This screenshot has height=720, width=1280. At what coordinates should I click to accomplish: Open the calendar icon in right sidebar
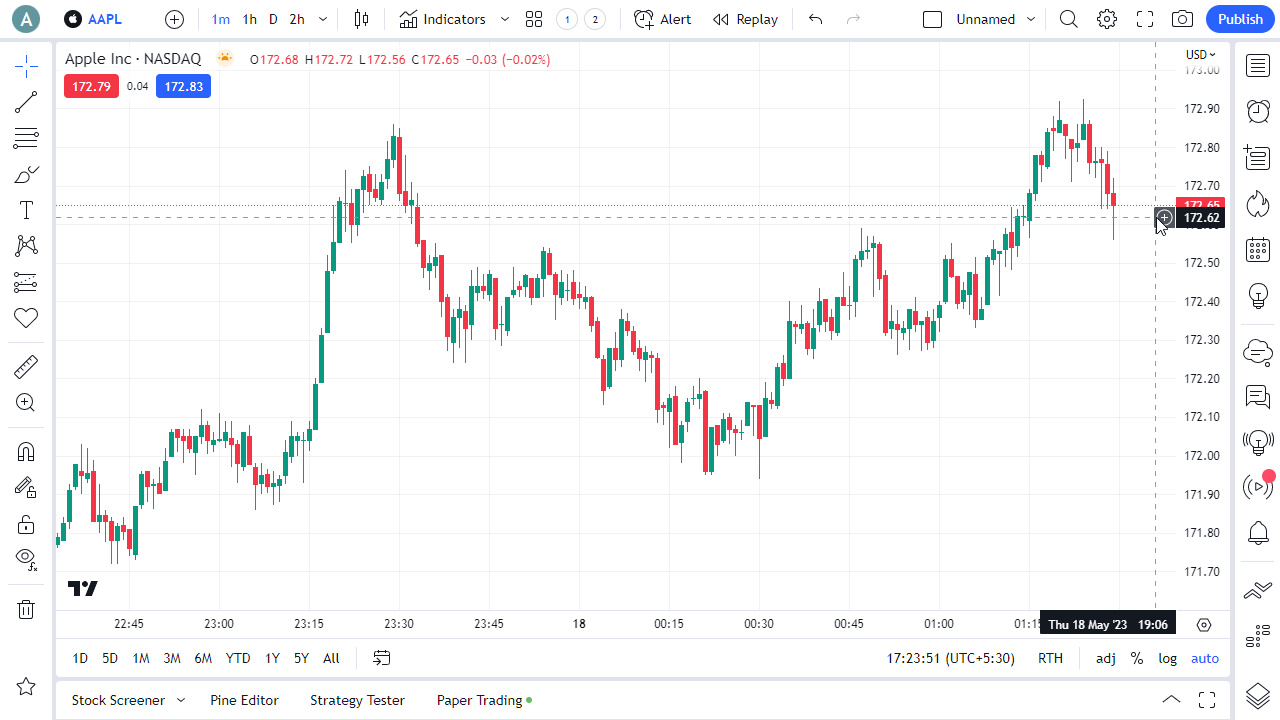pyautogui.click(x=1258, y=250)
